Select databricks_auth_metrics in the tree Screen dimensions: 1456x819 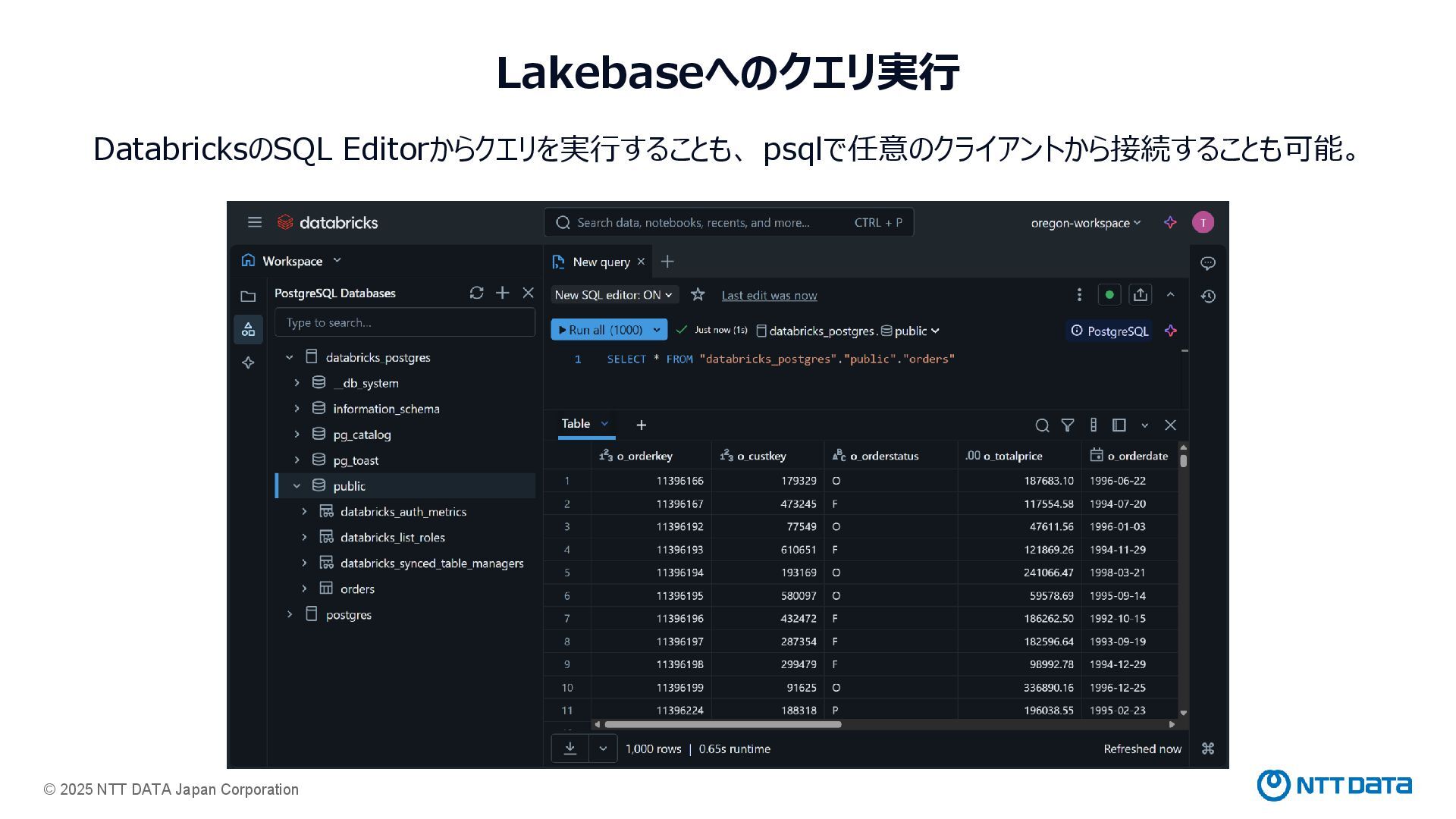point(403,512)
